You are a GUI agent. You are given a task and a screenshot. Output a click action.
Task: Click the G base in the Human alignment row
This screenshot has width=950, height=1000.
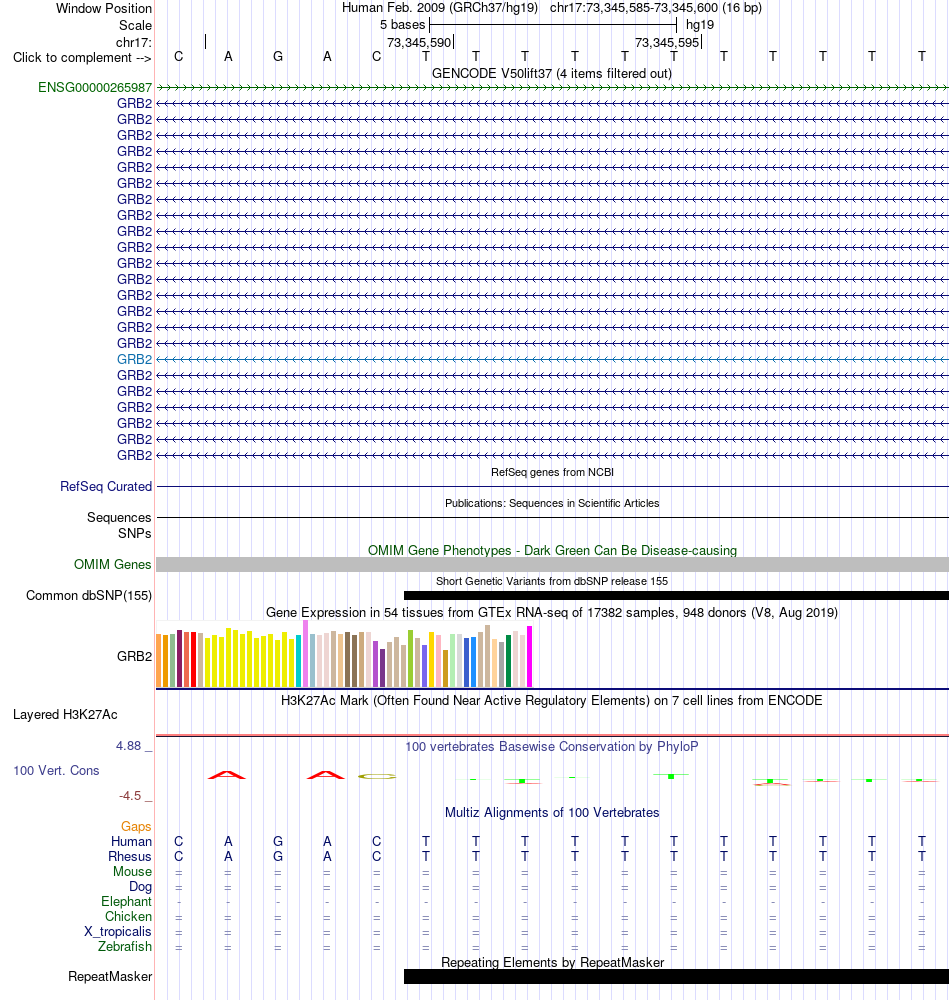tap(278, 842)
